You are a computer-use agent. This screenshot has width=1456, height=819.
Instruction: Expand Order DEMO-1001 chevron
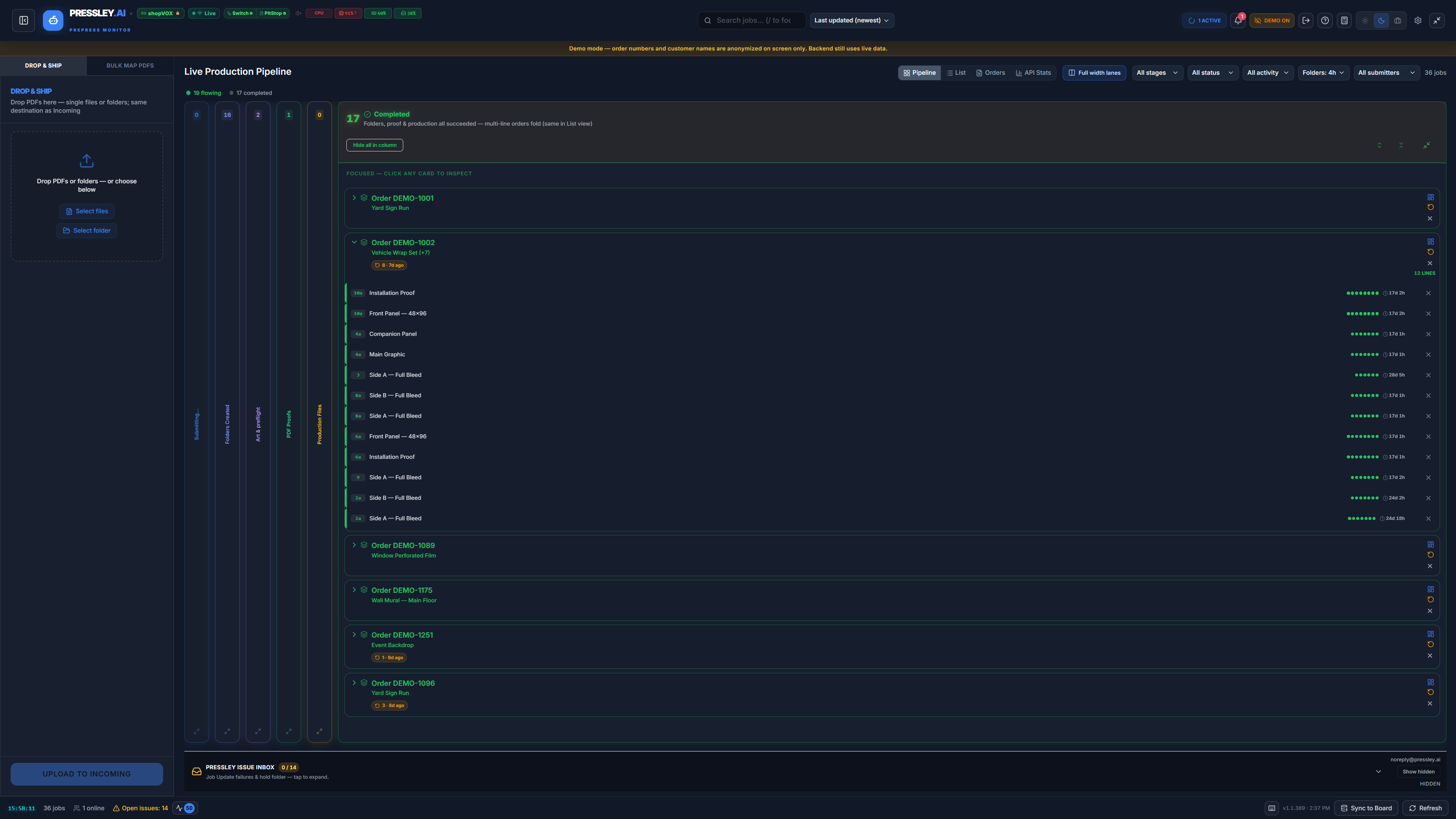(354, 198)
